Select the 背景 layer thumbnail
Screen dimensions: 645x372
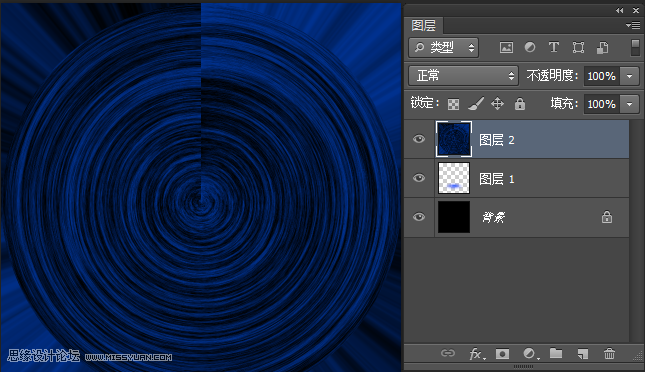(454, 217)
